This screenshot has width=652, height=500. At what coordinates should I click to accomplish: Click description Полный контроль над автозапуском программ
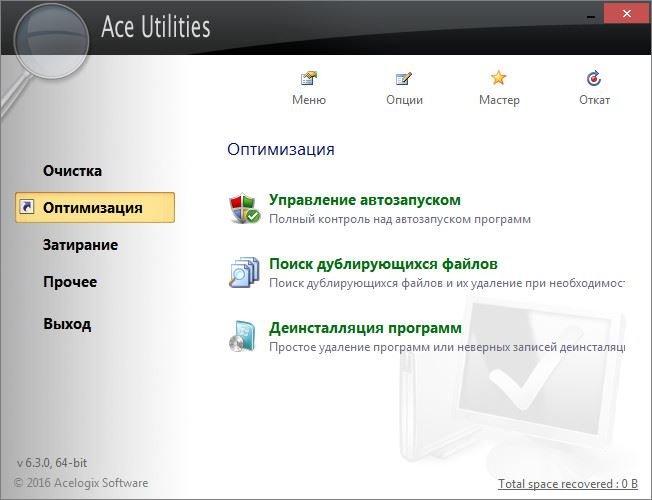click(x=400, y=219)
